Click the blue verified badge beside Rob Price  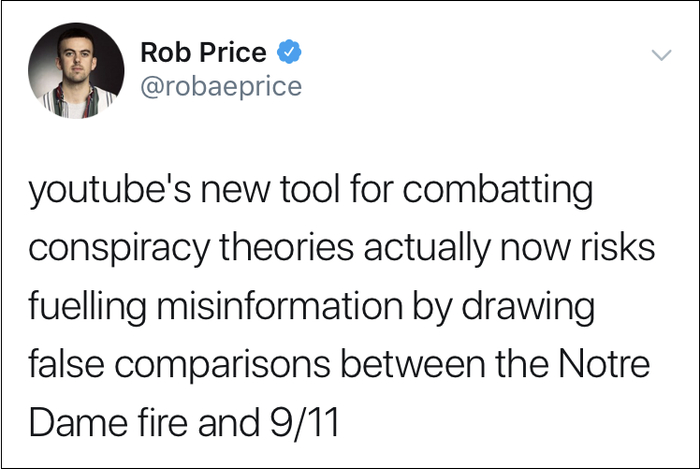point(290,51)
